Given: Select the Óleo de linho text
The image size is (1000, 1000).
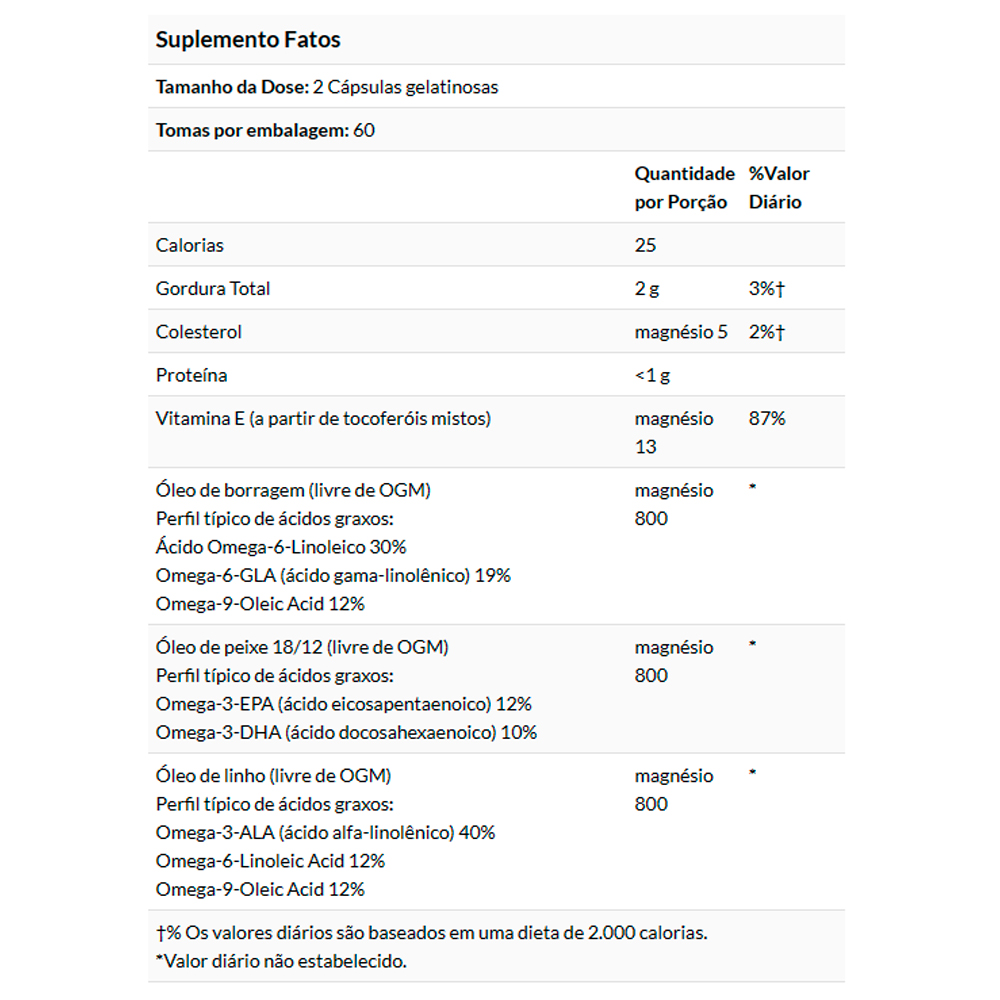Looking at the screenshot, I should (x=274, y=776).
